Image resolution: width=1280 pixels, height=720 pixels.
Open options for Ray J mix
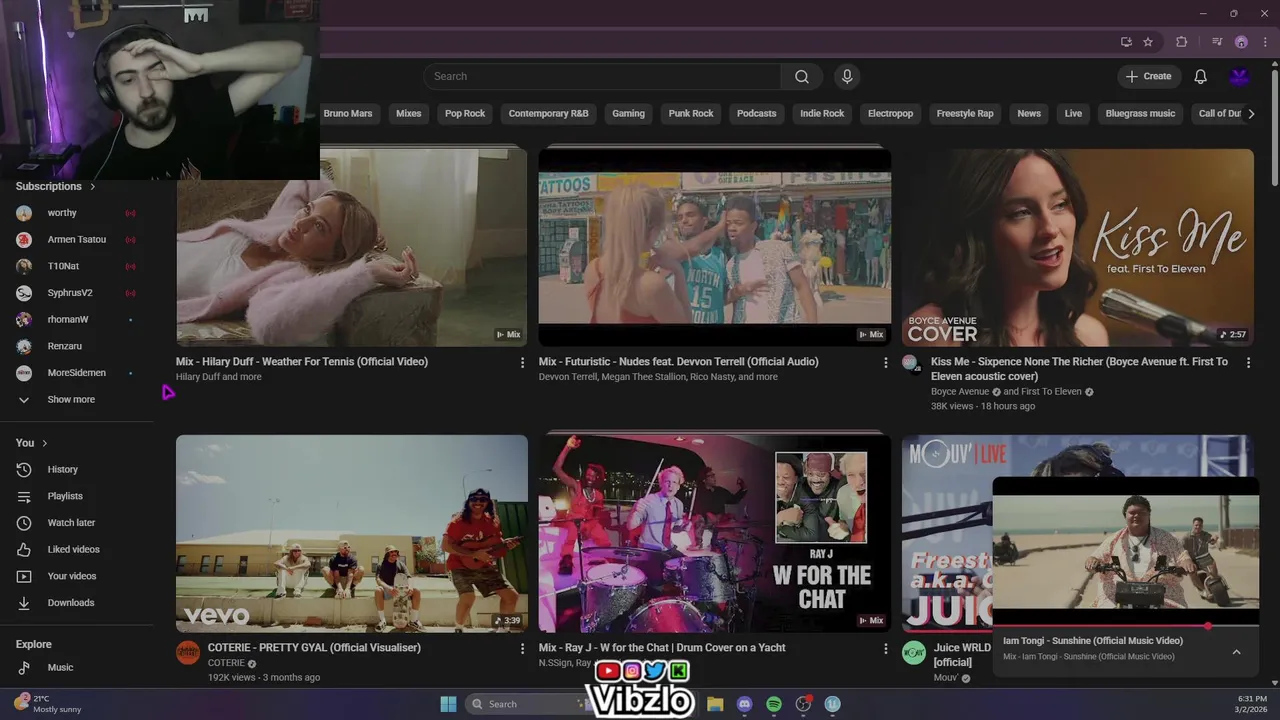click(885, 649)
